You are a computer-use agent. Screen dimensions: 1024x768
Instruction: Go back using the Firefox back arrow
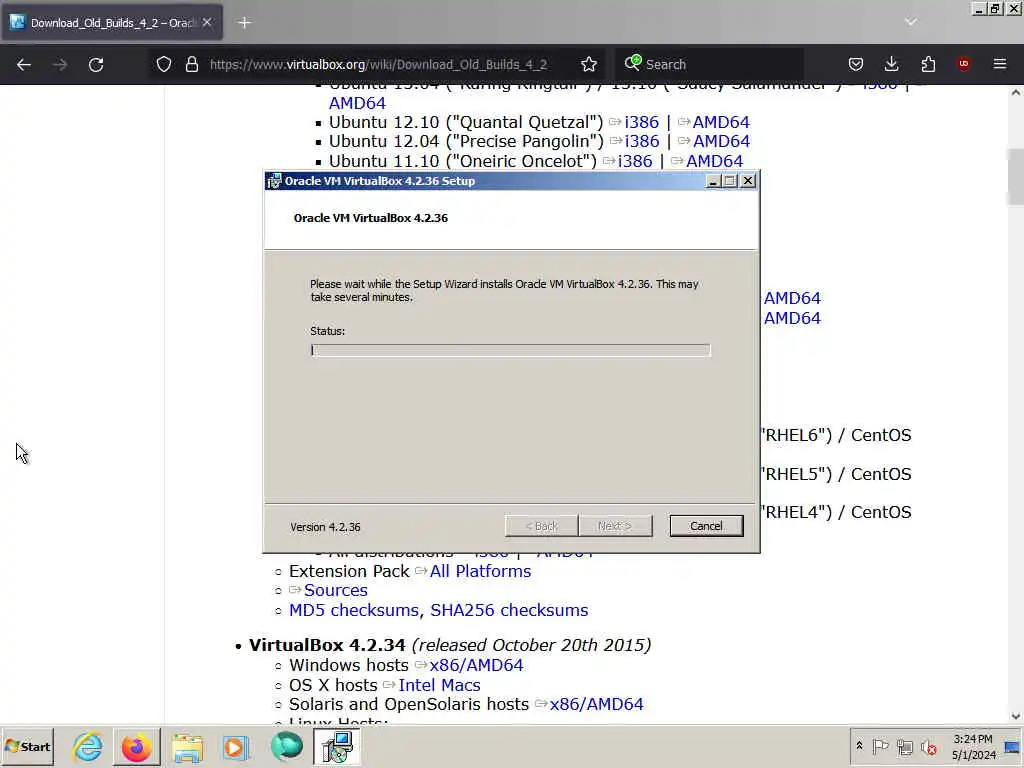tap(24, 64)
